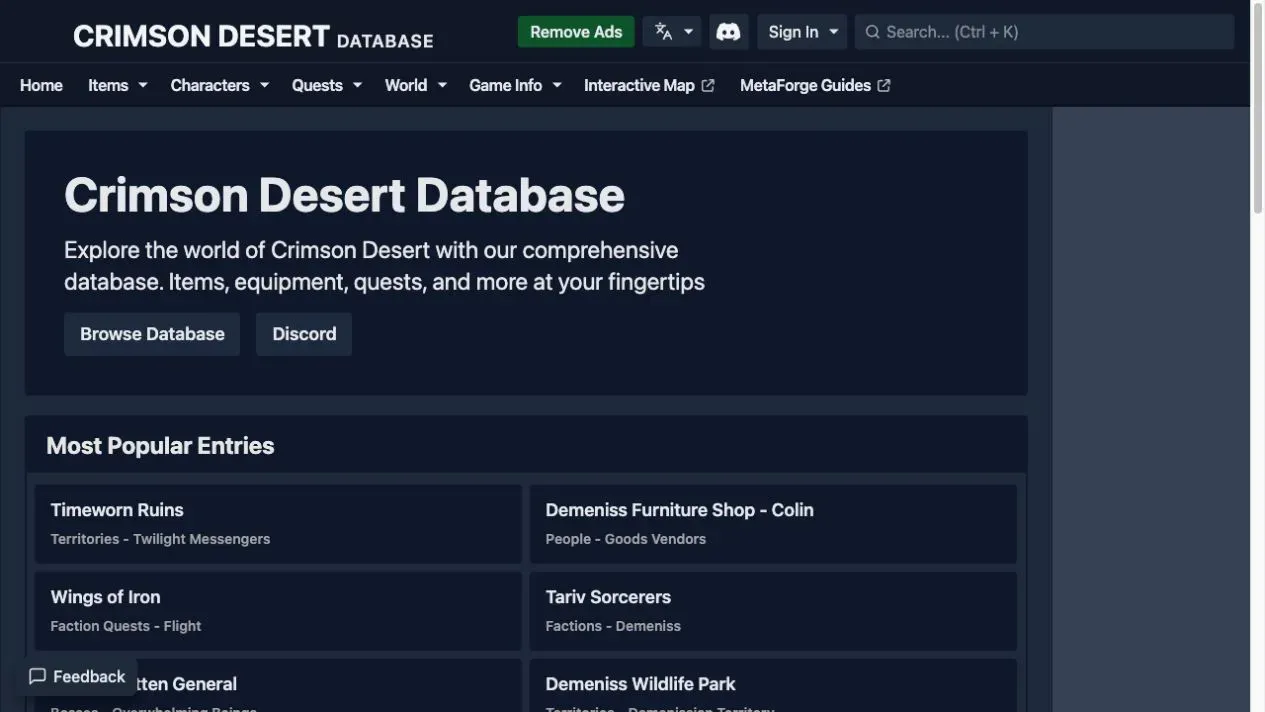This screenshot has height=712, width=1265.
Task: Open the Wings of Iron entry
Action: (278, 611)
